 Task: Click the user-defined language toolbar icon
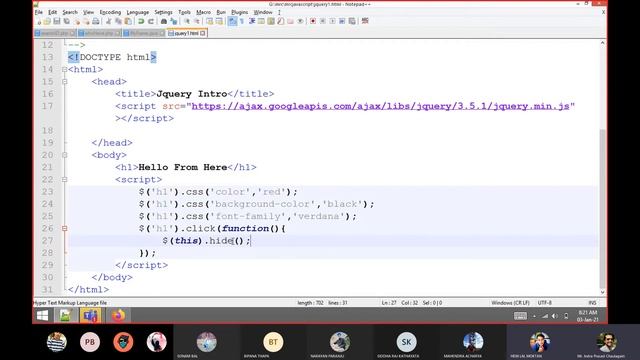[x=261, y=21]
